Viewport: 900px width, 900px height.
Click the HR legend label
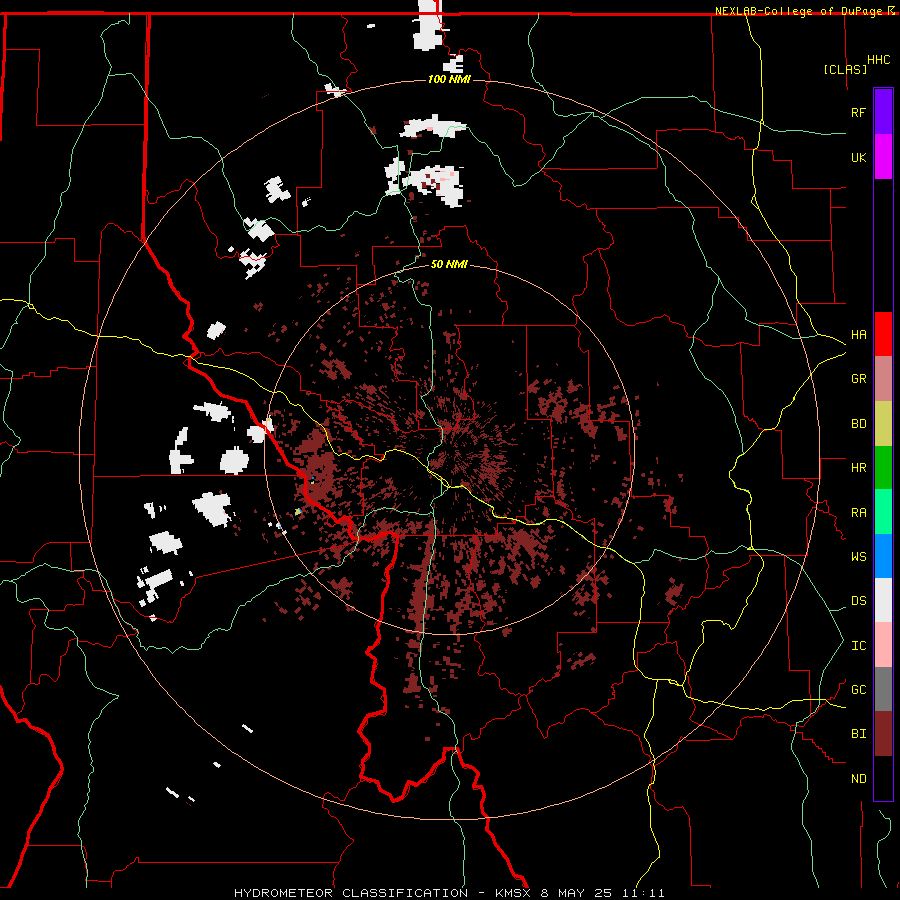pos(858,468)
